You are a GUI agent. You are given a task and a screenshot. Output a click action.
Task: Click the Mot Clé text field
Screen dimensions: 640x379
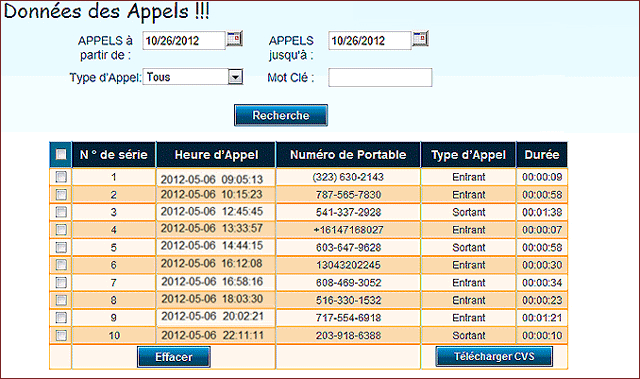(380, 78)
